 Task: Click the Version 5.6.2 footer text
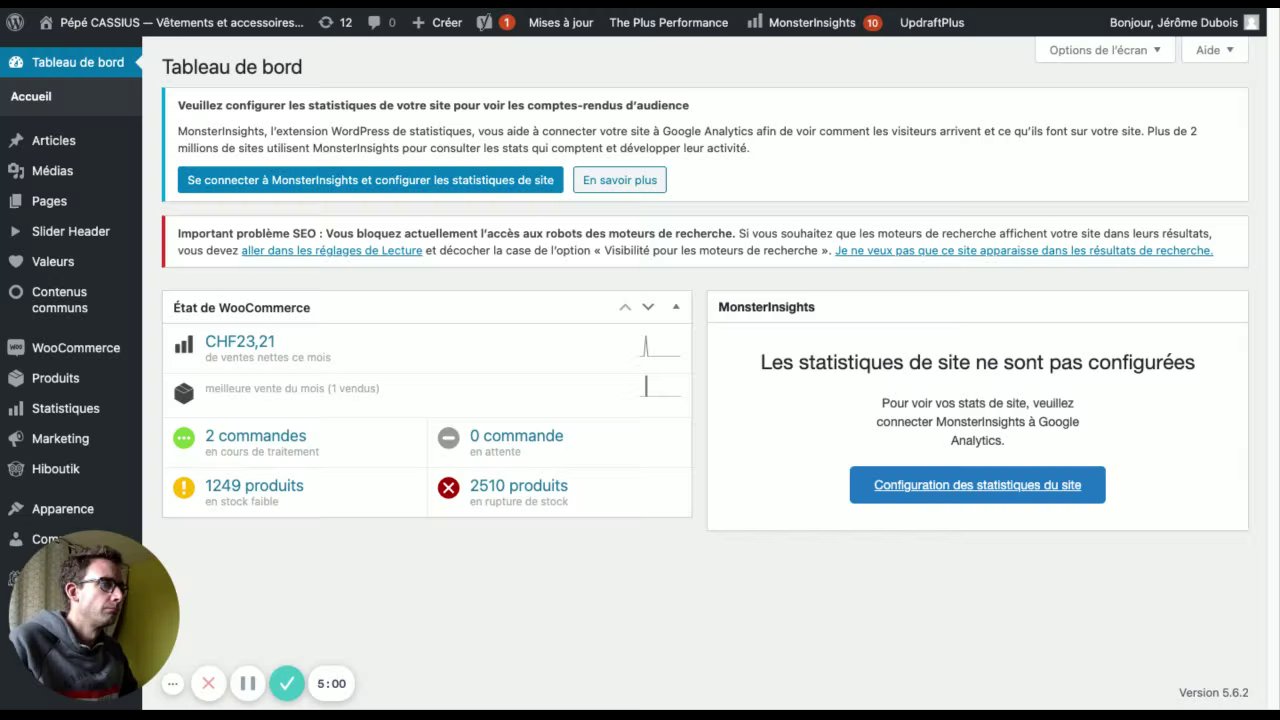pyautogui.click(x=1213, y=692)
